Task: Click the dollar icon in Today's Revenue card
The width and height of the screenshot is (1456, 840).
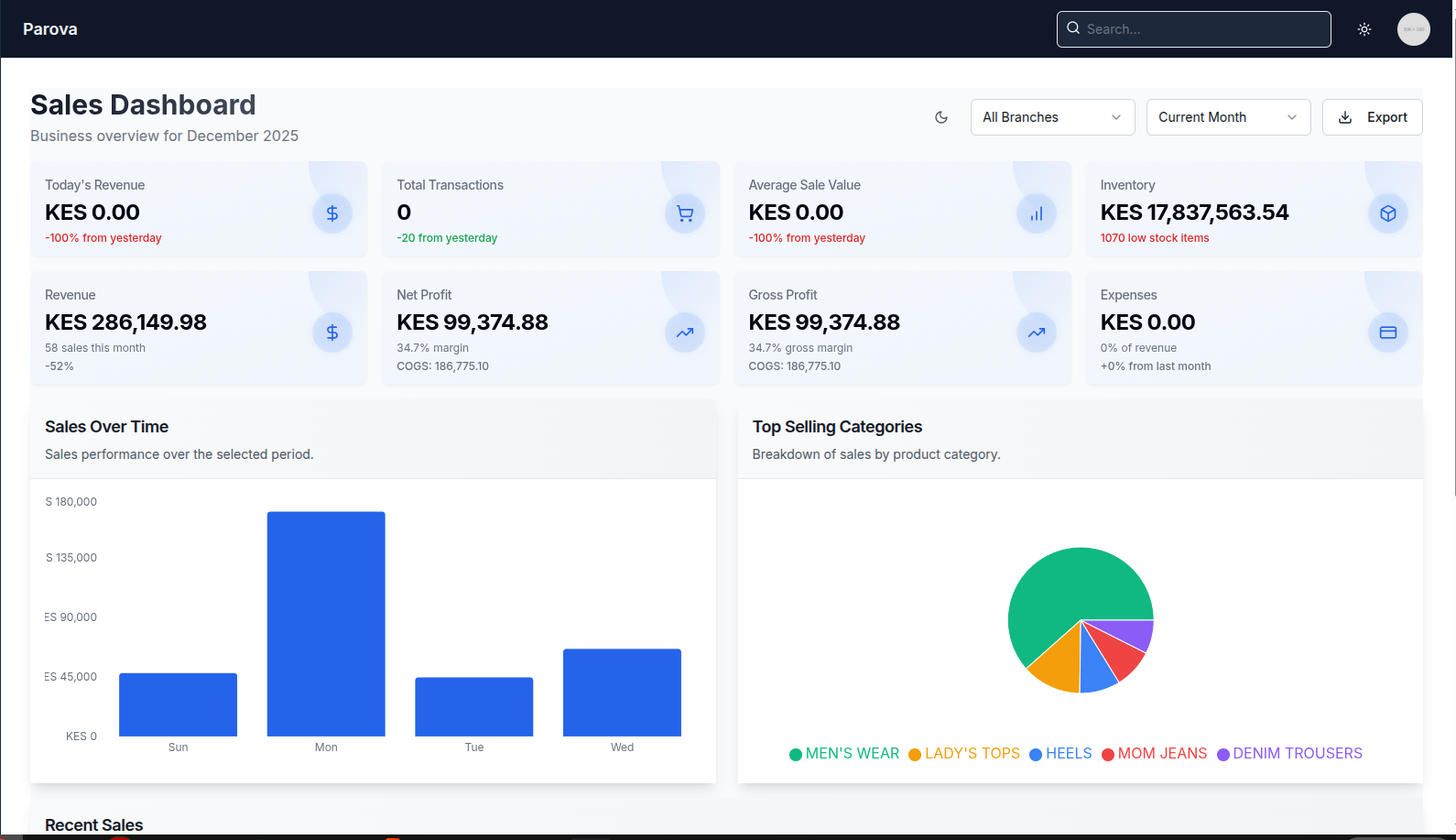Action: [x=332, y=213]
